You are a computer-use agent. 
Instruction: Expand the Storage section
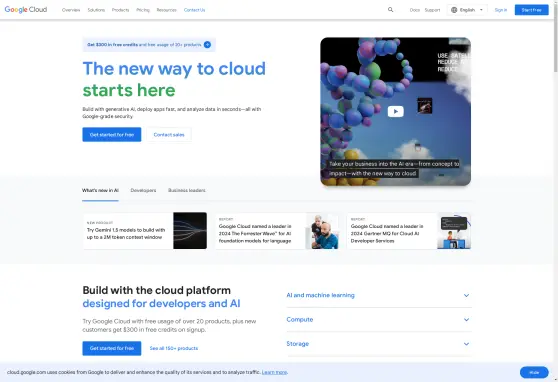coord(379,344)
